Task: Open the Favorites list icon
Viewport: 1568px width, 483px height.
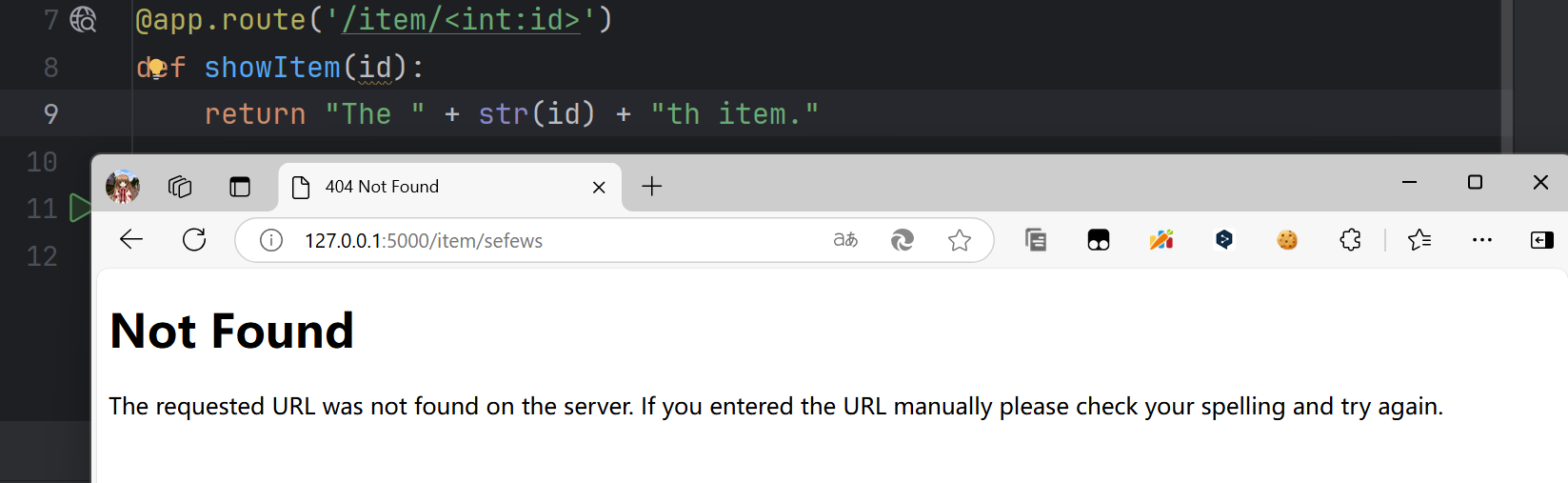Action: (x=1419, y=240)
